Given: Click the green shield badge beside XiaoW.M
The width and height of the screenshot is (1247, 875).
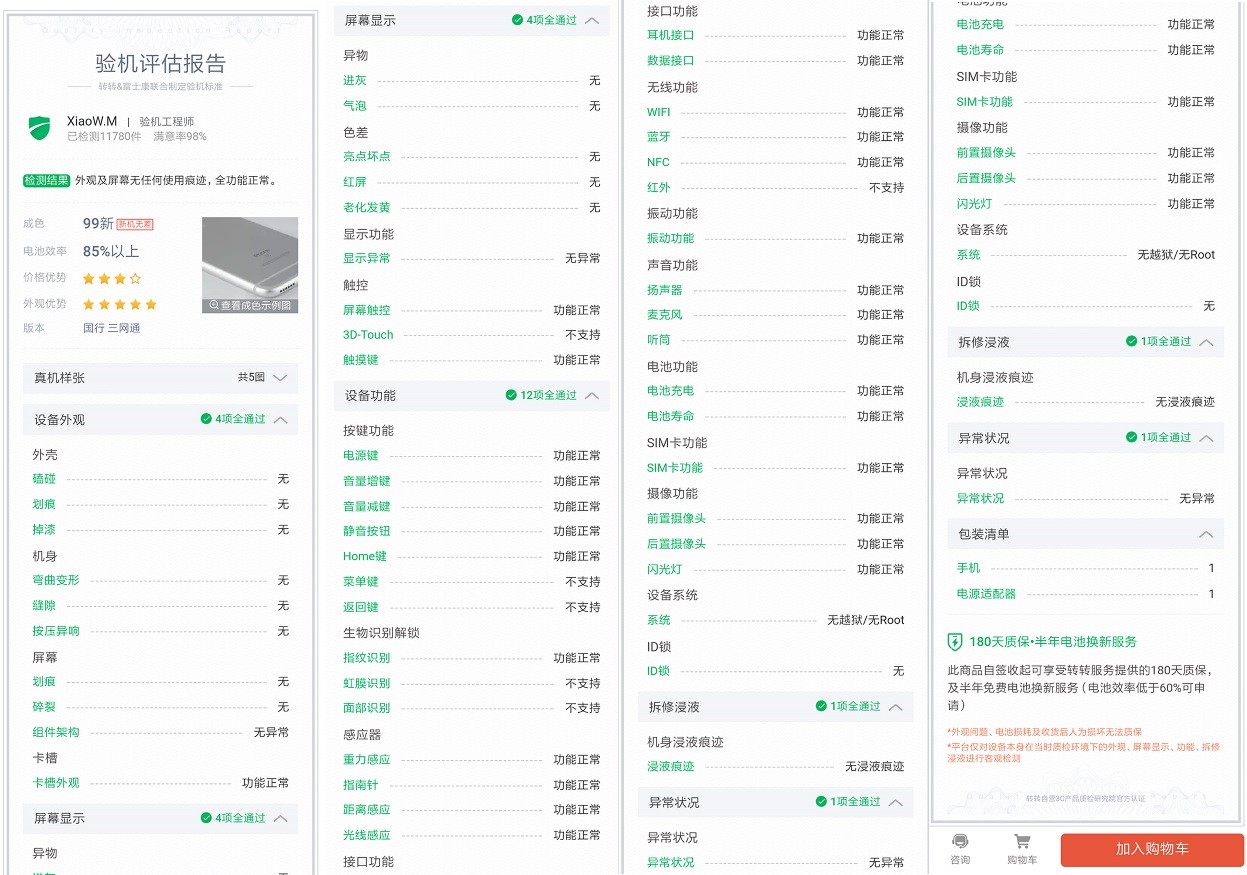Looking at the screenshot, I should pyautogui.click(x=39, y=130).
